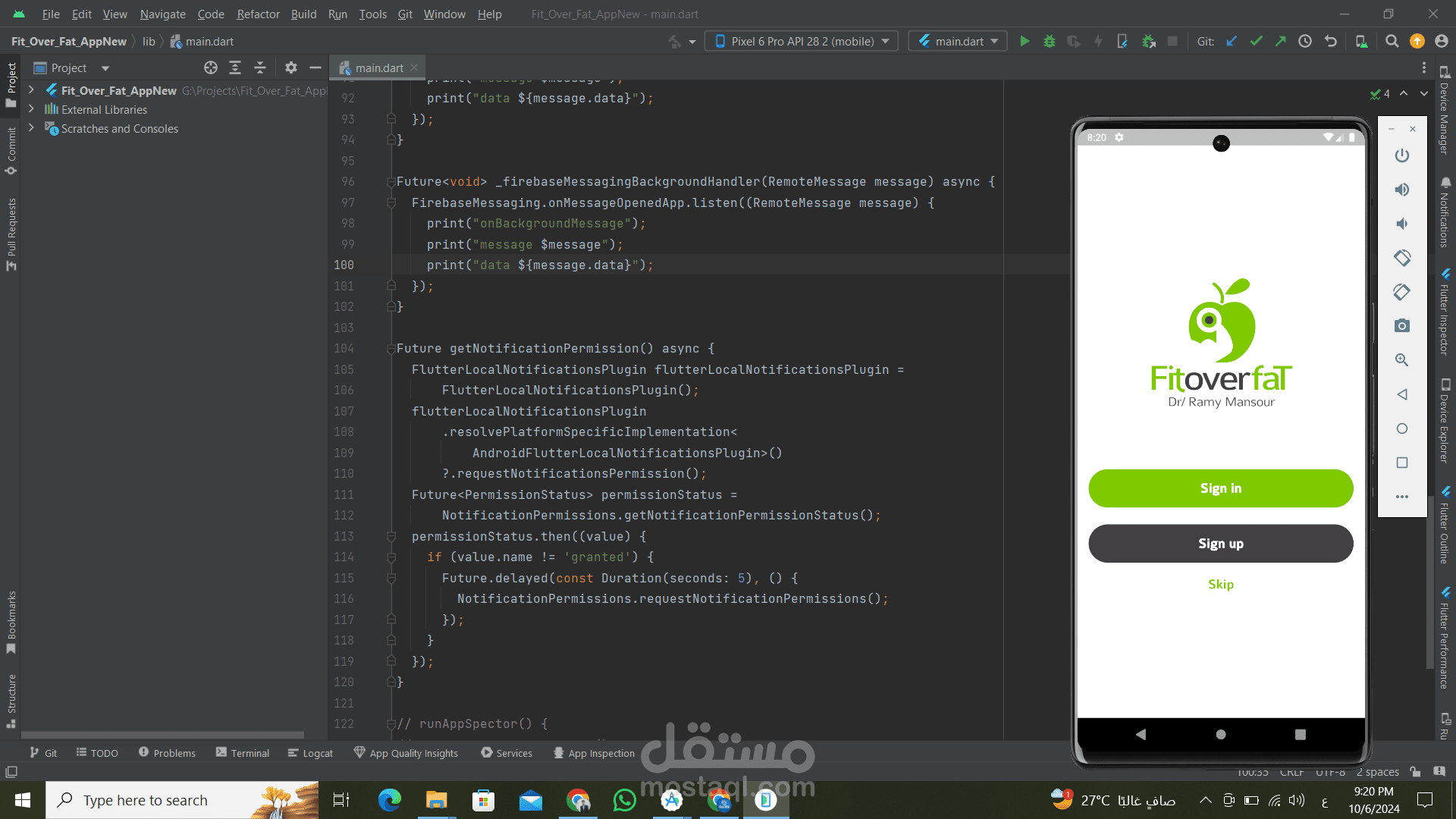Start debugging with the bug icon
1456x819 pixels.
[1050, 42]
